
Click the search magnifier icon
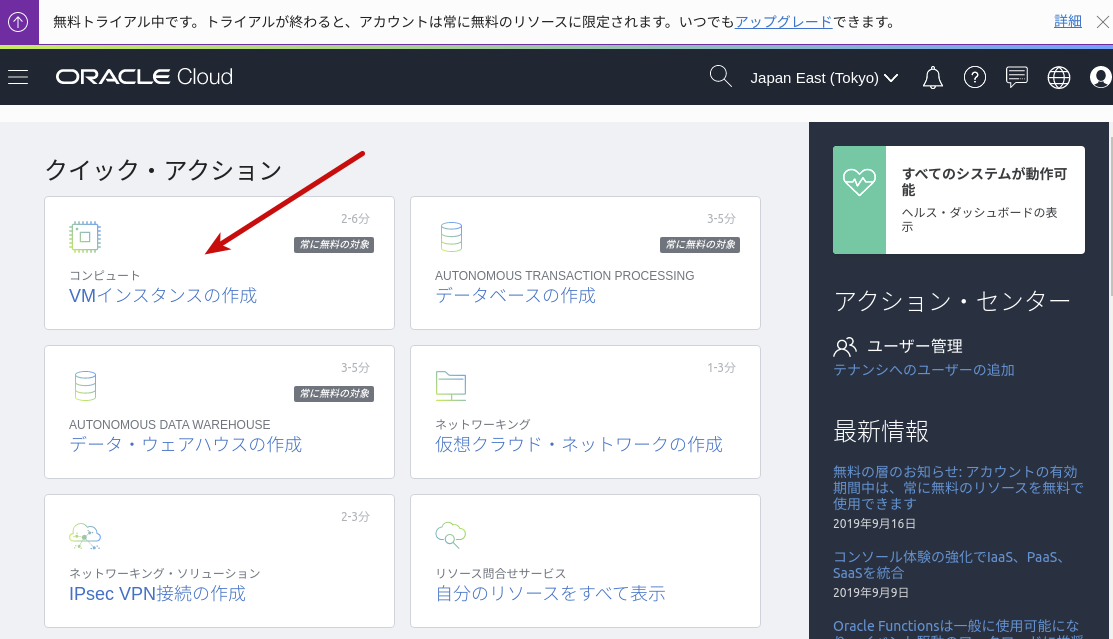pyautogui.click(x=720, y=77)
